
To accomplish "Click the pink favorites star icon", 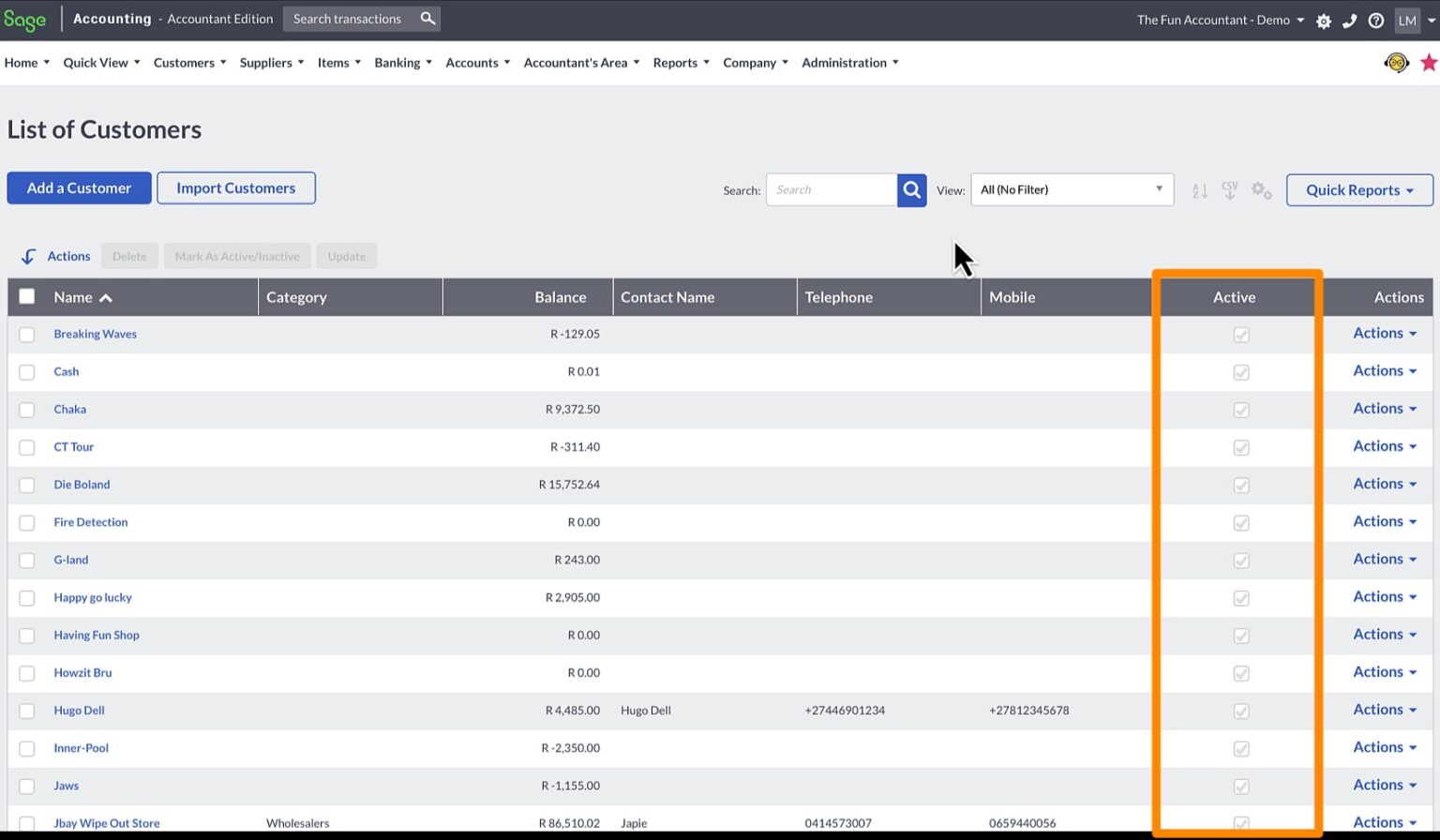I will coord(1430,62).
